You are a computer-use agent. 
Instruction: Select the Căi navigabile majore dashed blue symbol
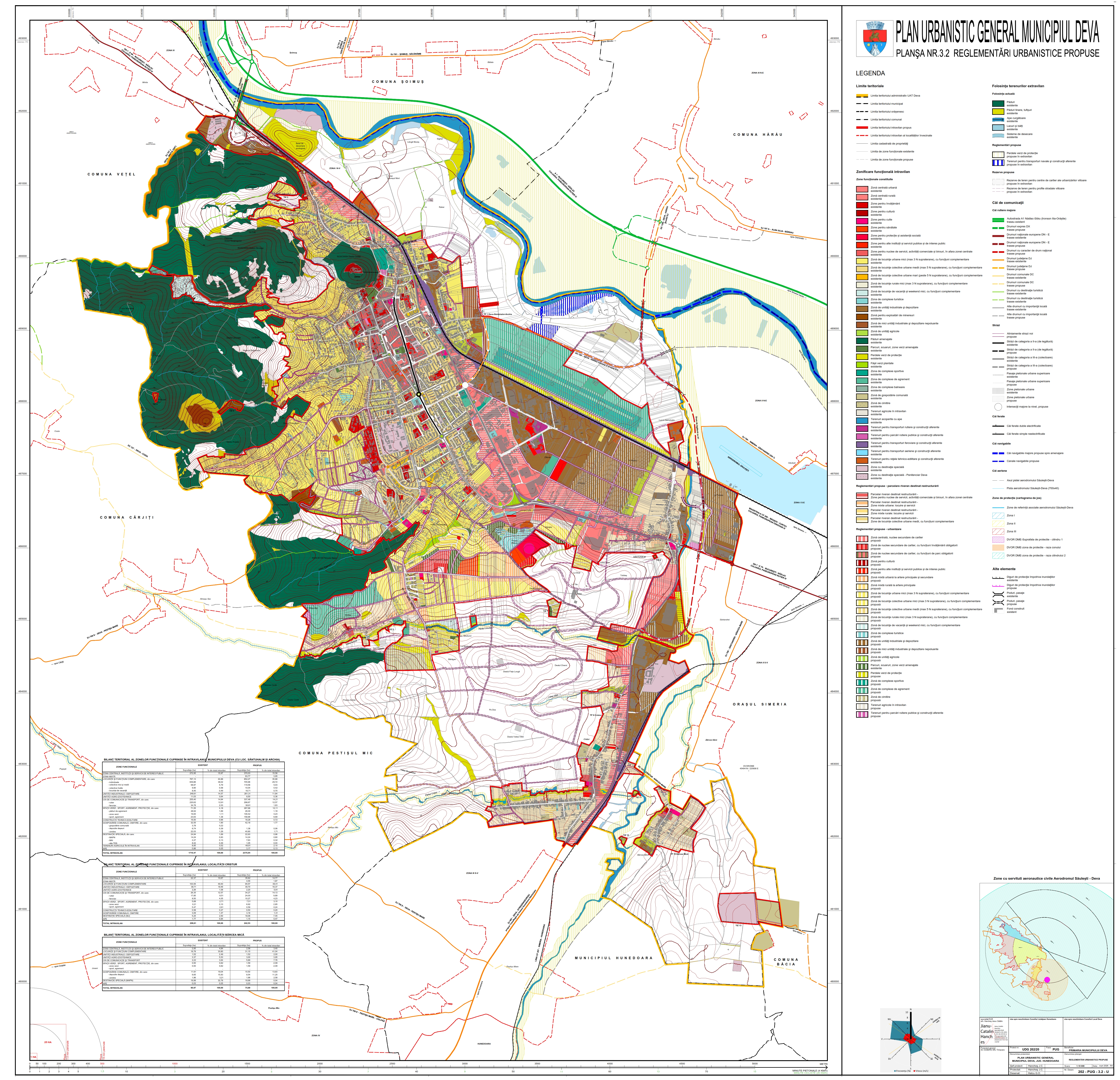(998, 453)
